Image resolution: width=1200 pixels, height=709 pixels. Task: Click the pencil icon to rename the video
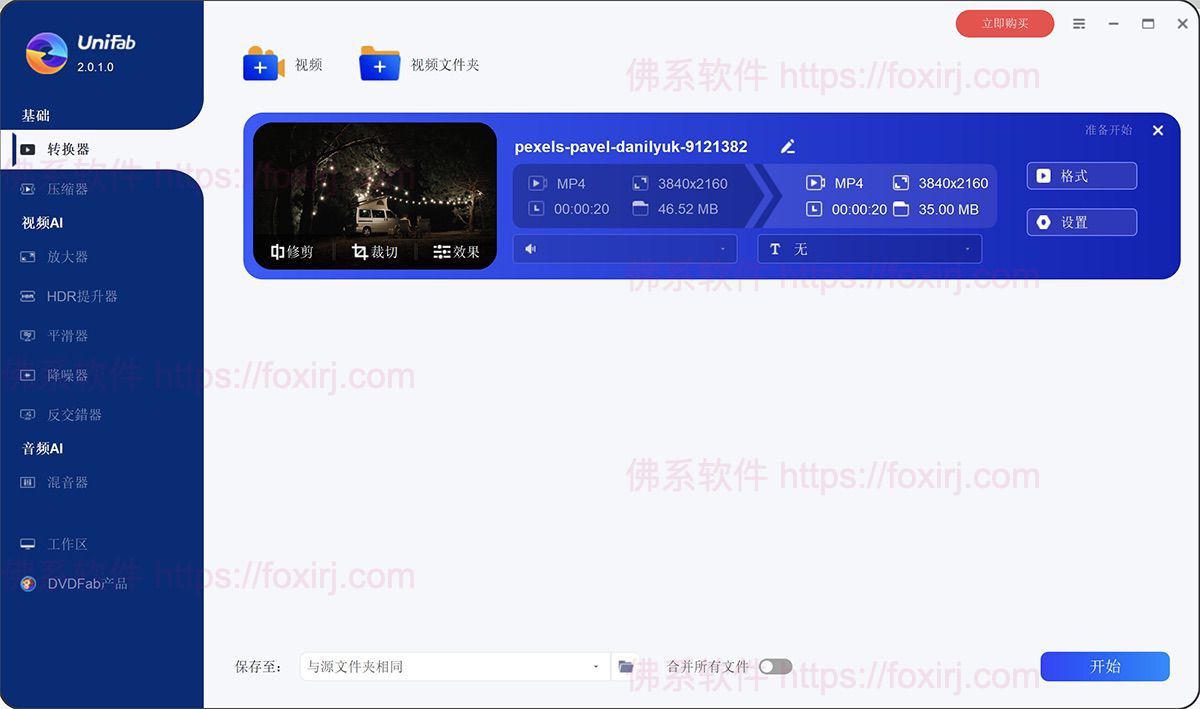(787, 146)
